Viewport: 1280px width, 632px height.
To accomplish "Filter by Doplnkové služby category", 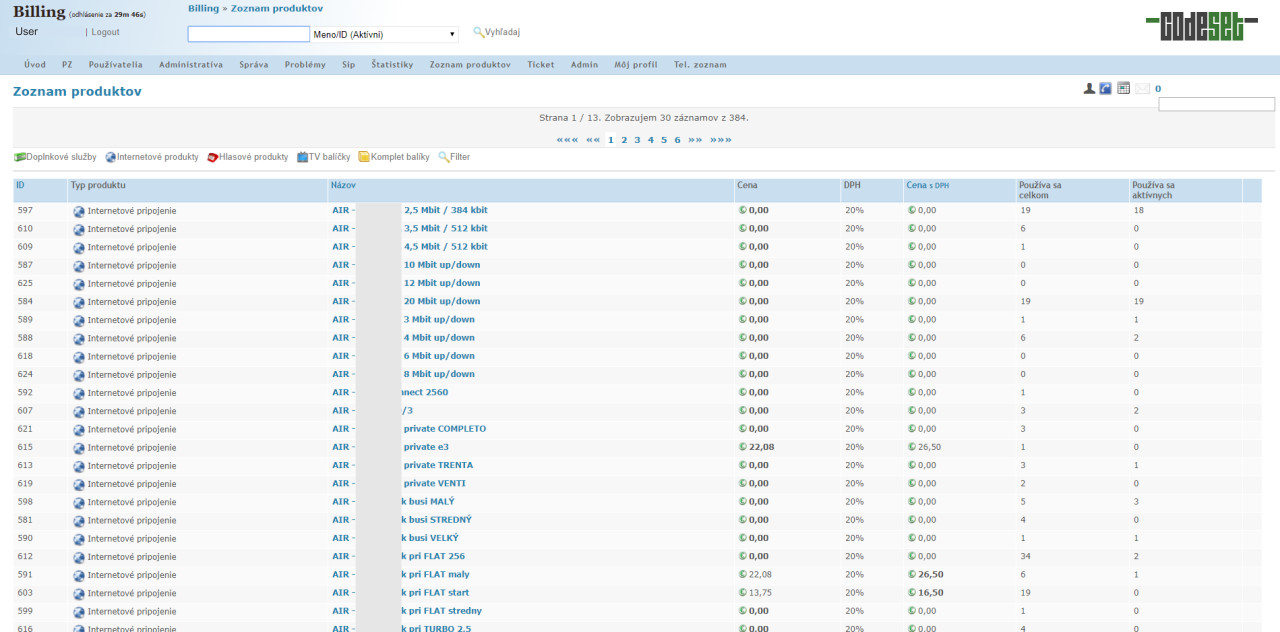I will (55, 157).
